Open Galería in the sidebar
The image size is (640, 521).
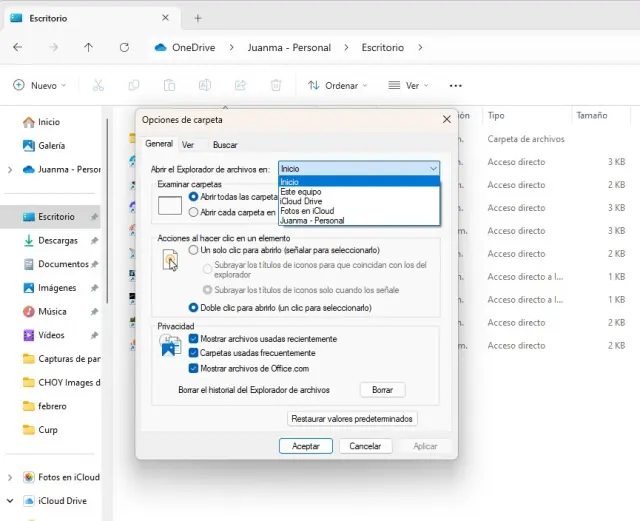(x=51, y=145)
